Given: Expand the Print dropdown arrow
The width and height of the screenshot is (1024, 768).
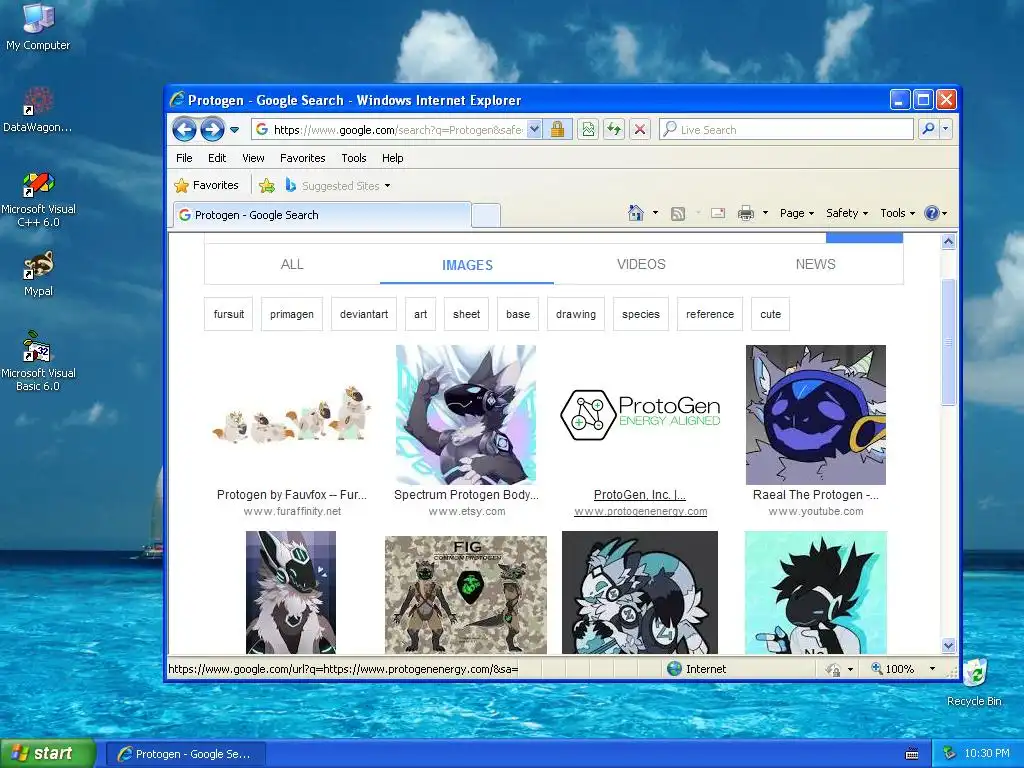Looking at the screenshot, I should (x=765, y=213).
